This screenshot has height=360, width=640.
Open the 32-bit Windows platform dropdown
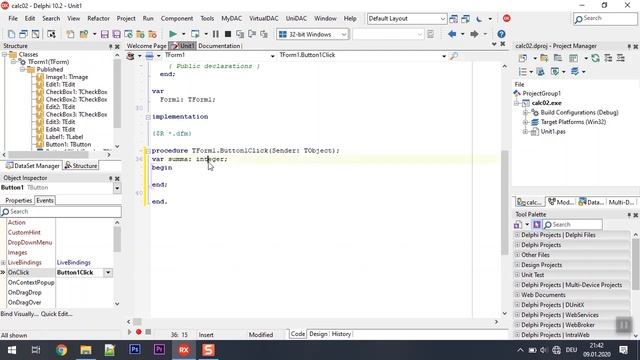pos(344,34)
